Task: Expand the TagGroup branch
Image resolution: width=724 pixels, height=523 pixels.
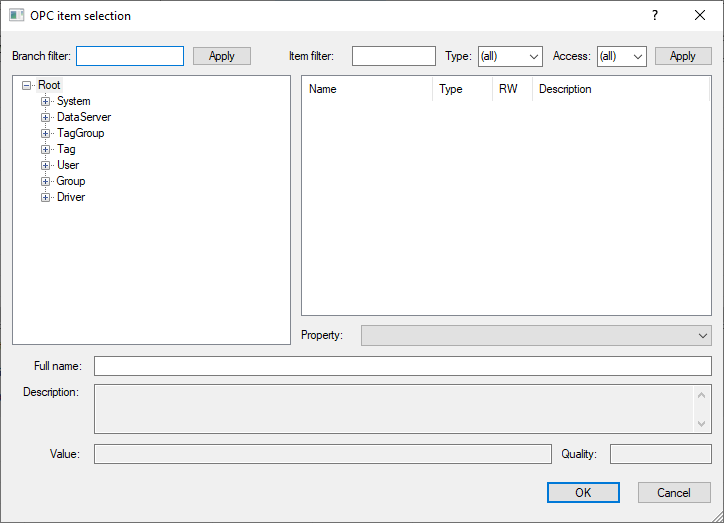Action: click(x=45, y=133)
